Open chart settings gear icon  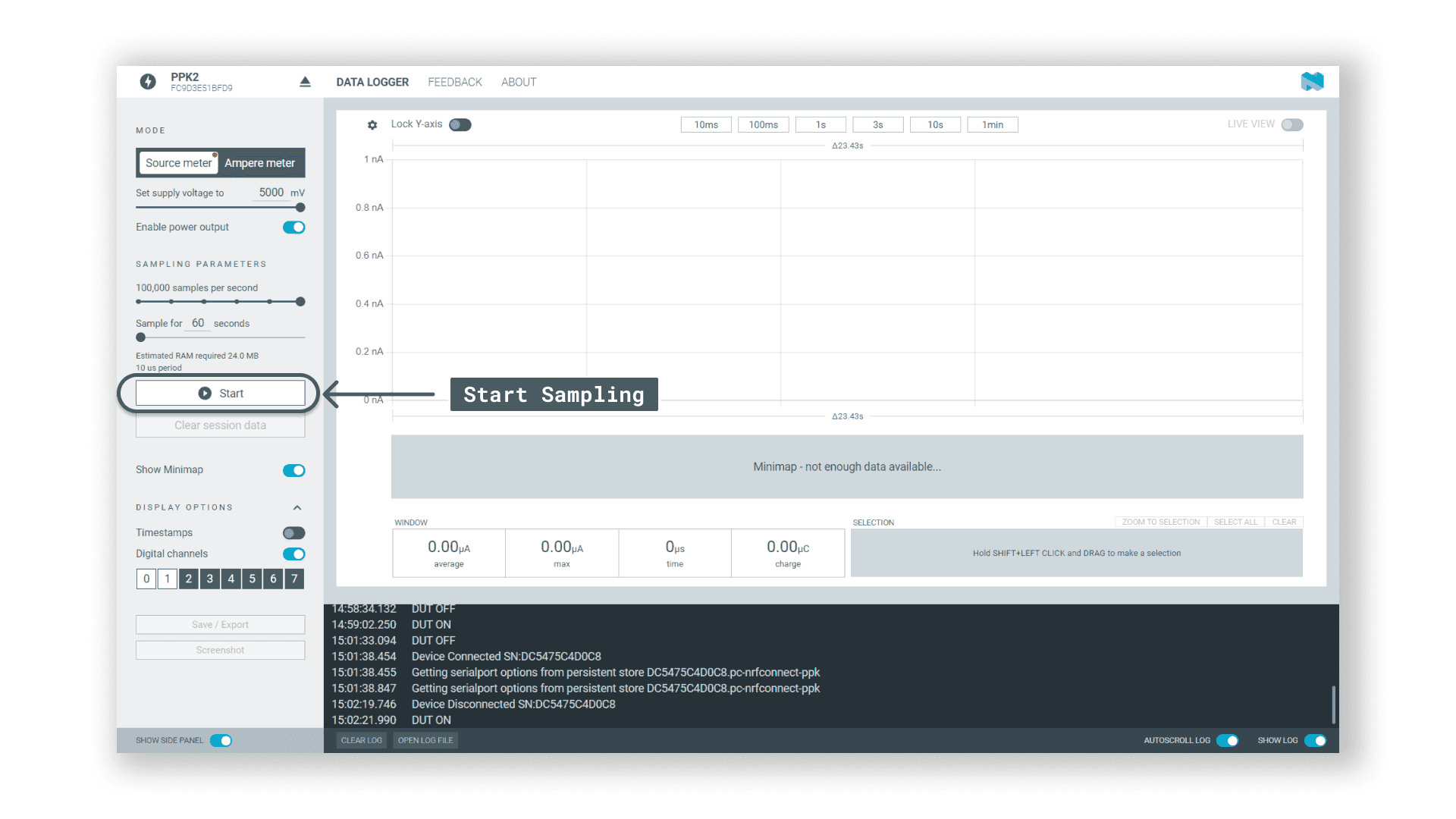[372, 125]
